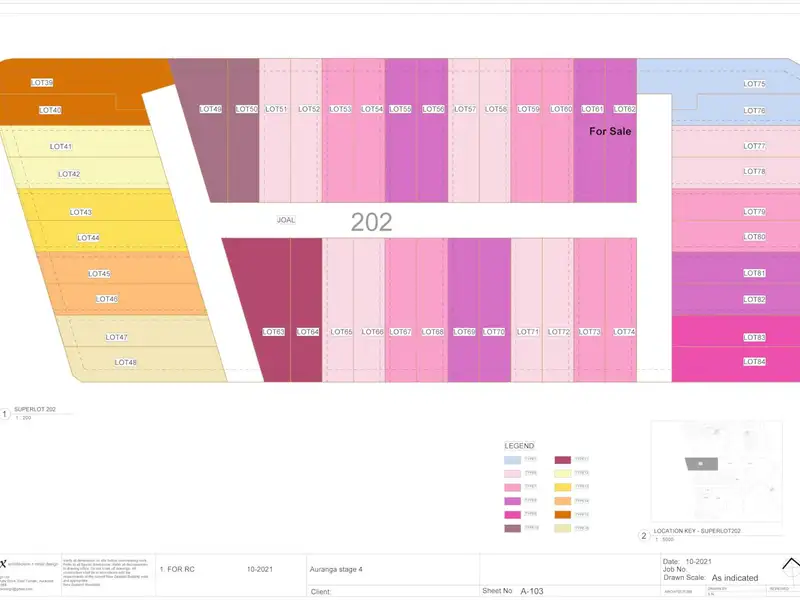Select the dark orange legend swatch

[562, 514]
